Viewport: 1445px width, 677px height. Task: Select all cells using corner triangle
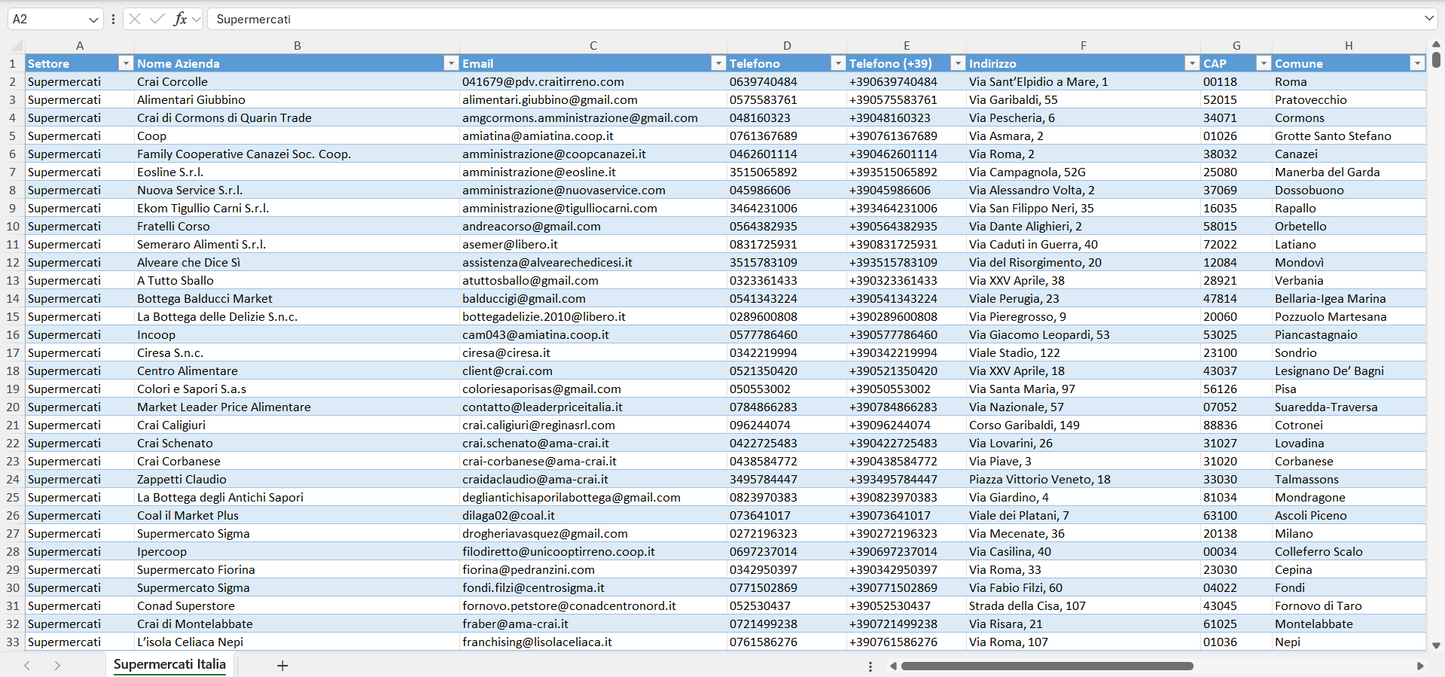[x=15, y=45]
